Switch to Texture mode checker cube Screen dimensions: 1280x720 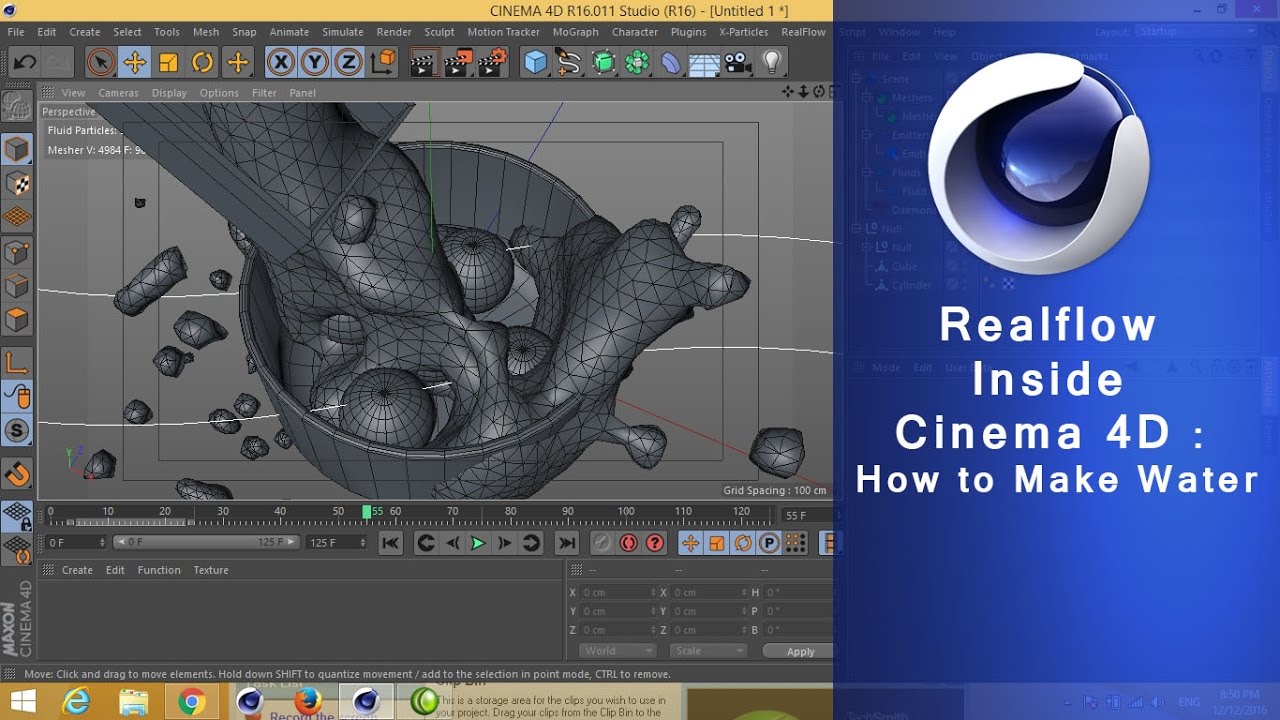[17, 184]
